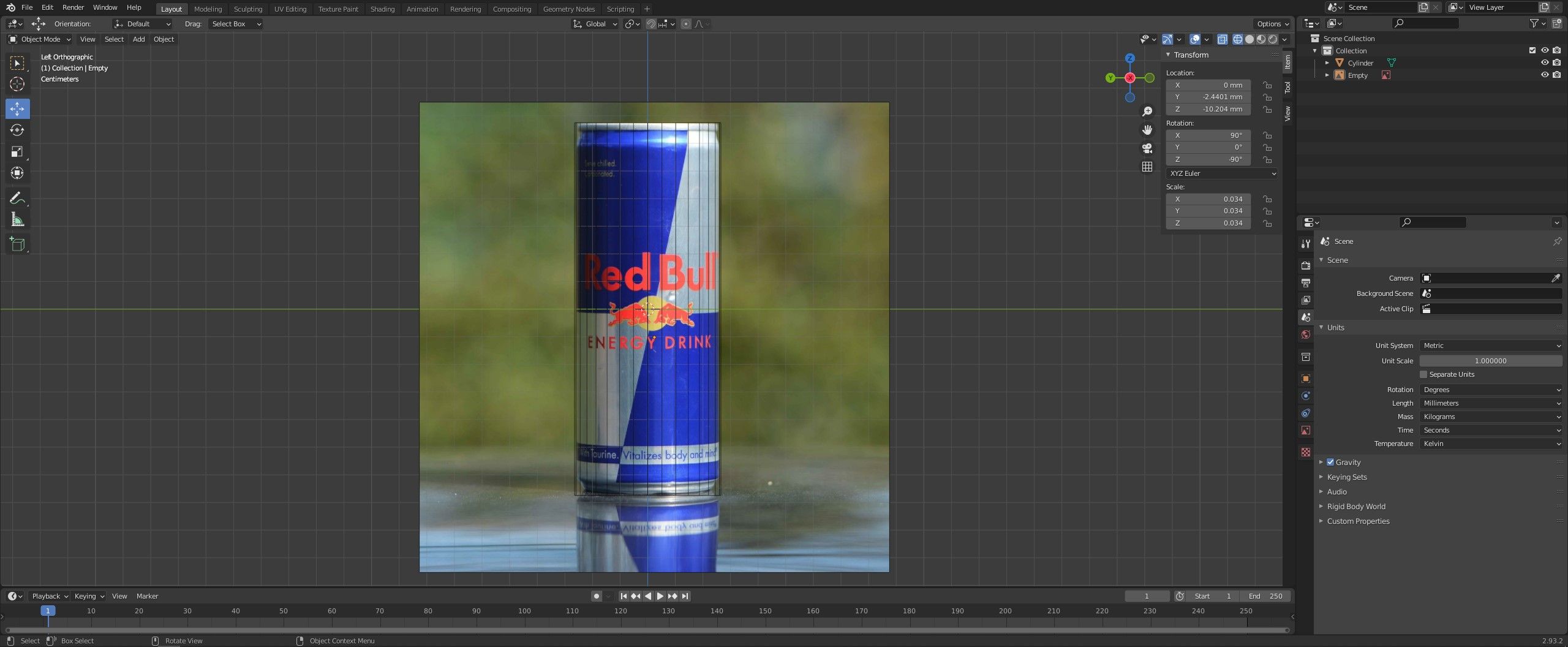Viewport: 1568px width, 647px height.
Task: Enable Separate Units checkbox
Action: 1423,374
